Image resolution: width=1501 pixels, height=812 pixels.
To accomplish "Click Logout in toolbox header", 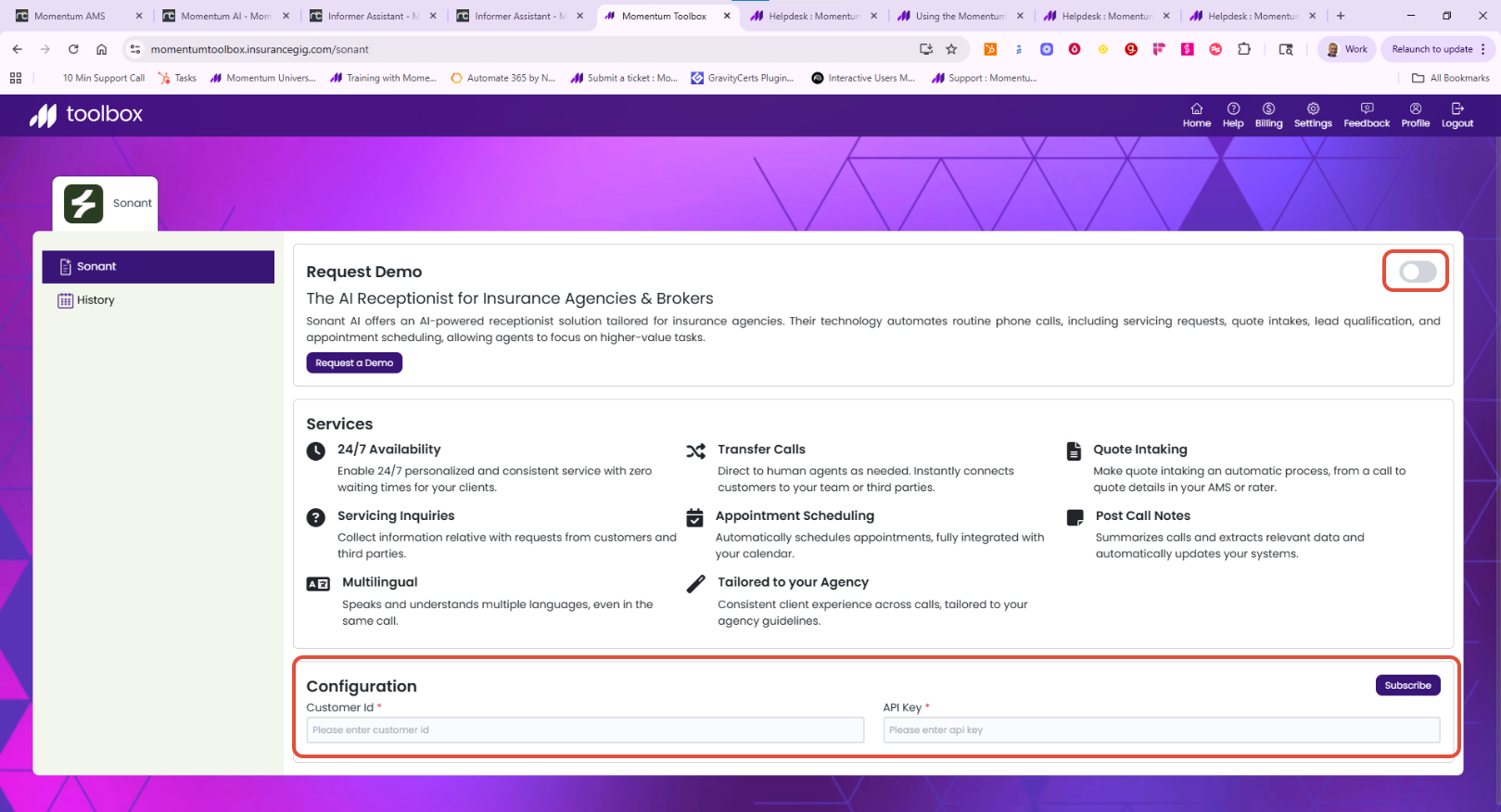I will coord(1457,115).
